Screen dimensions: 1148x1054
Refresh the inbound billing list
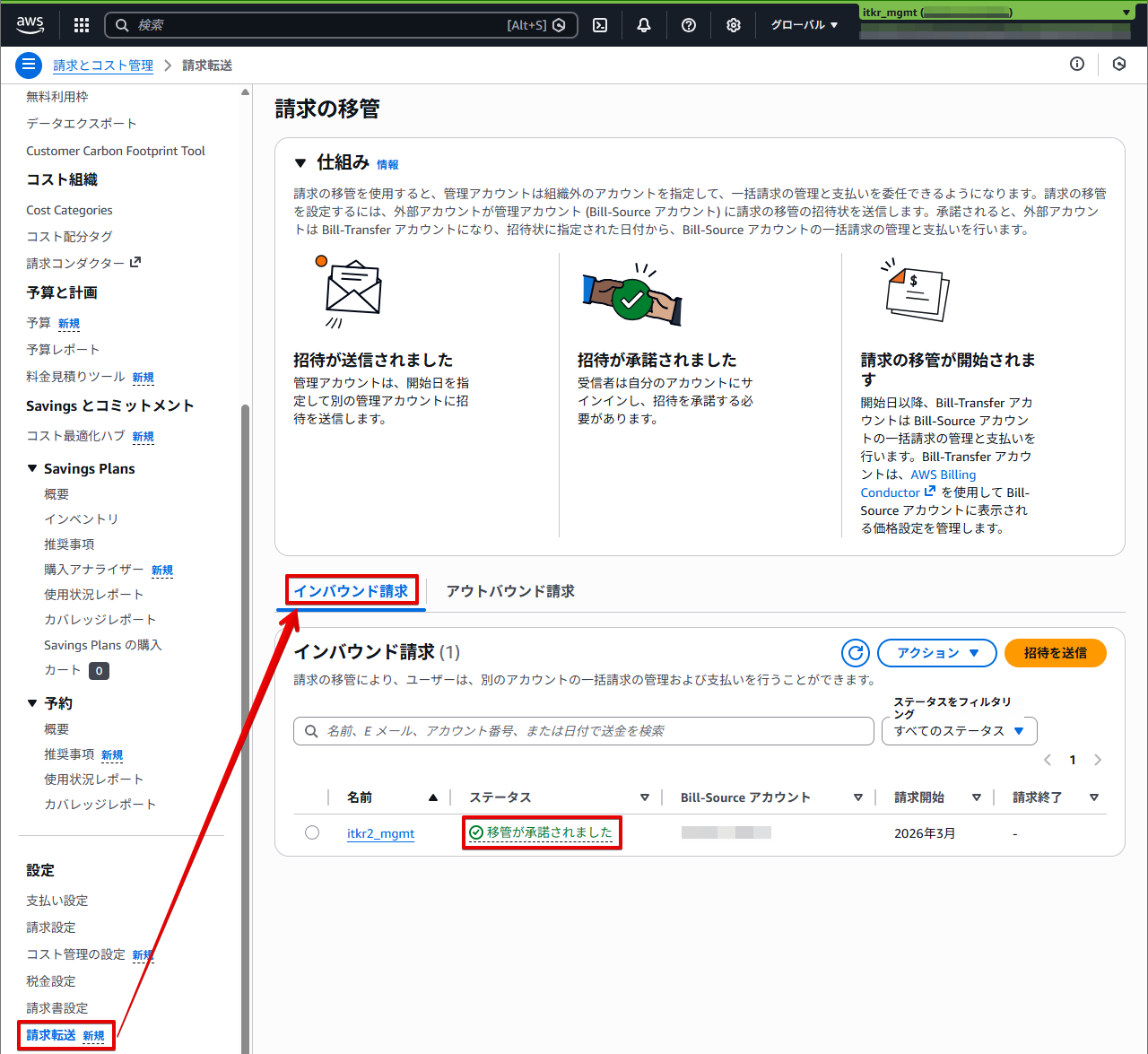coord(856,653)
